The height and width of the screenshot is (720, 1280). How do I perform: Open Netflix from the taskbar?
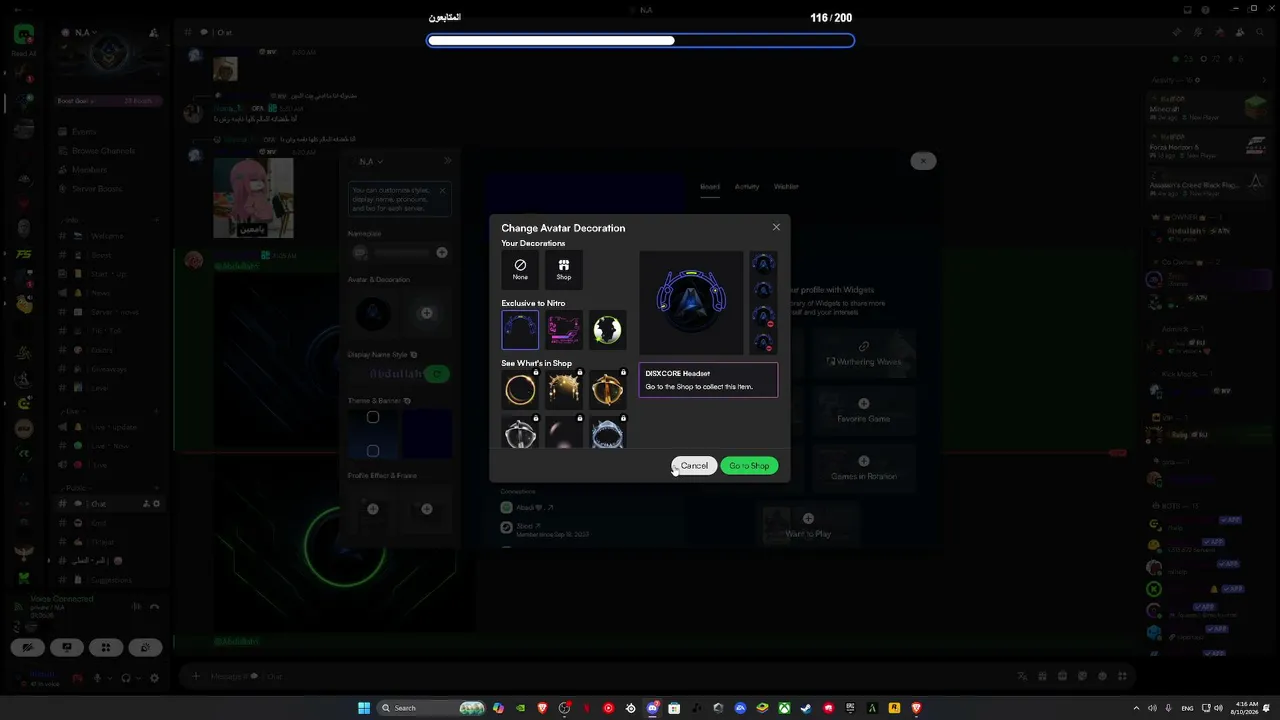586,708
